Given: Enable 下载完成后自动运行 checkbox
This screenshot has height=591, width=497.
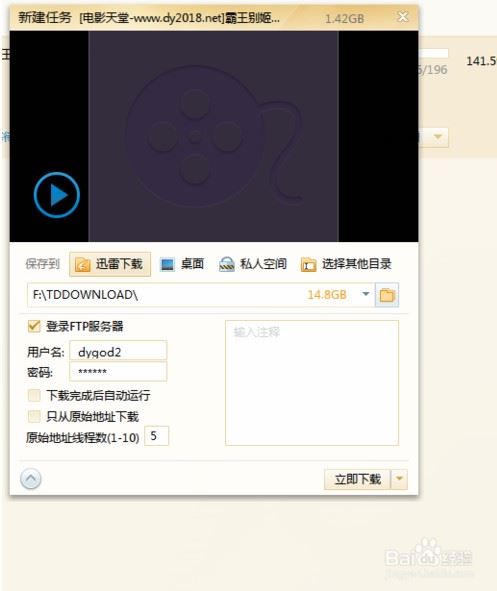Looking at the screenshot, I should tap(34, 395).
